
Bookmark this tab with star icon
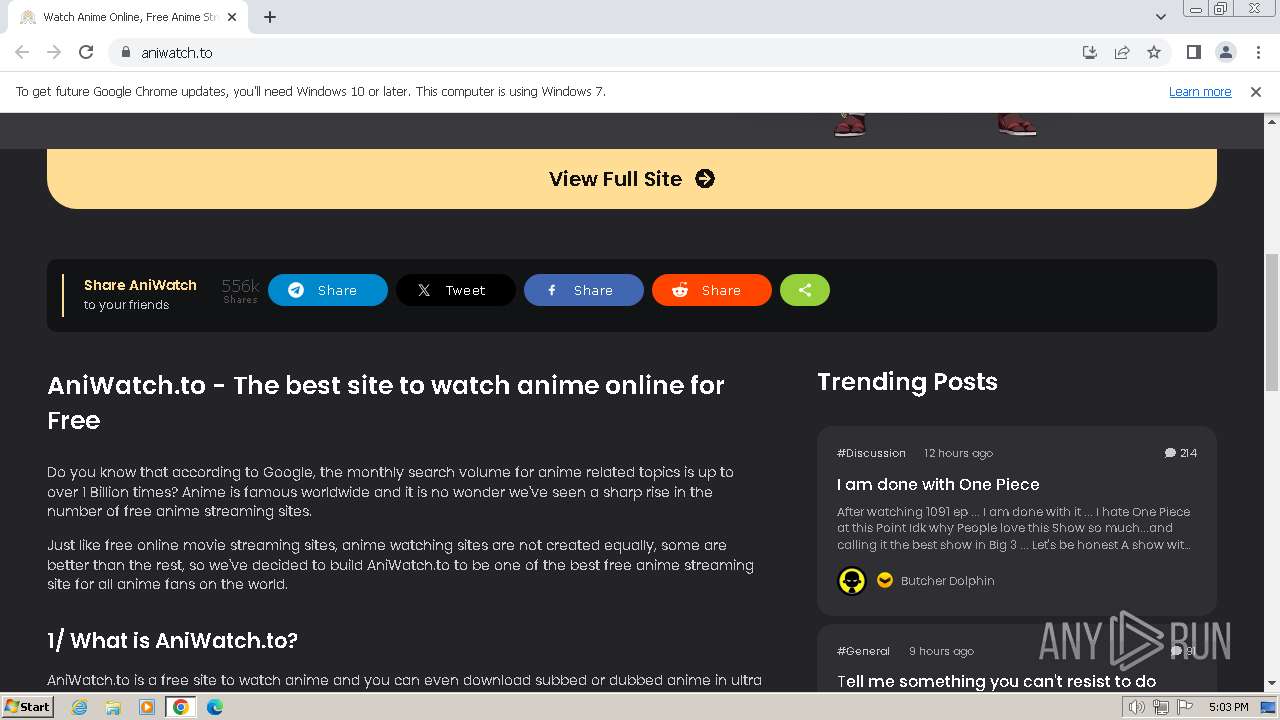pos(1154,52)
